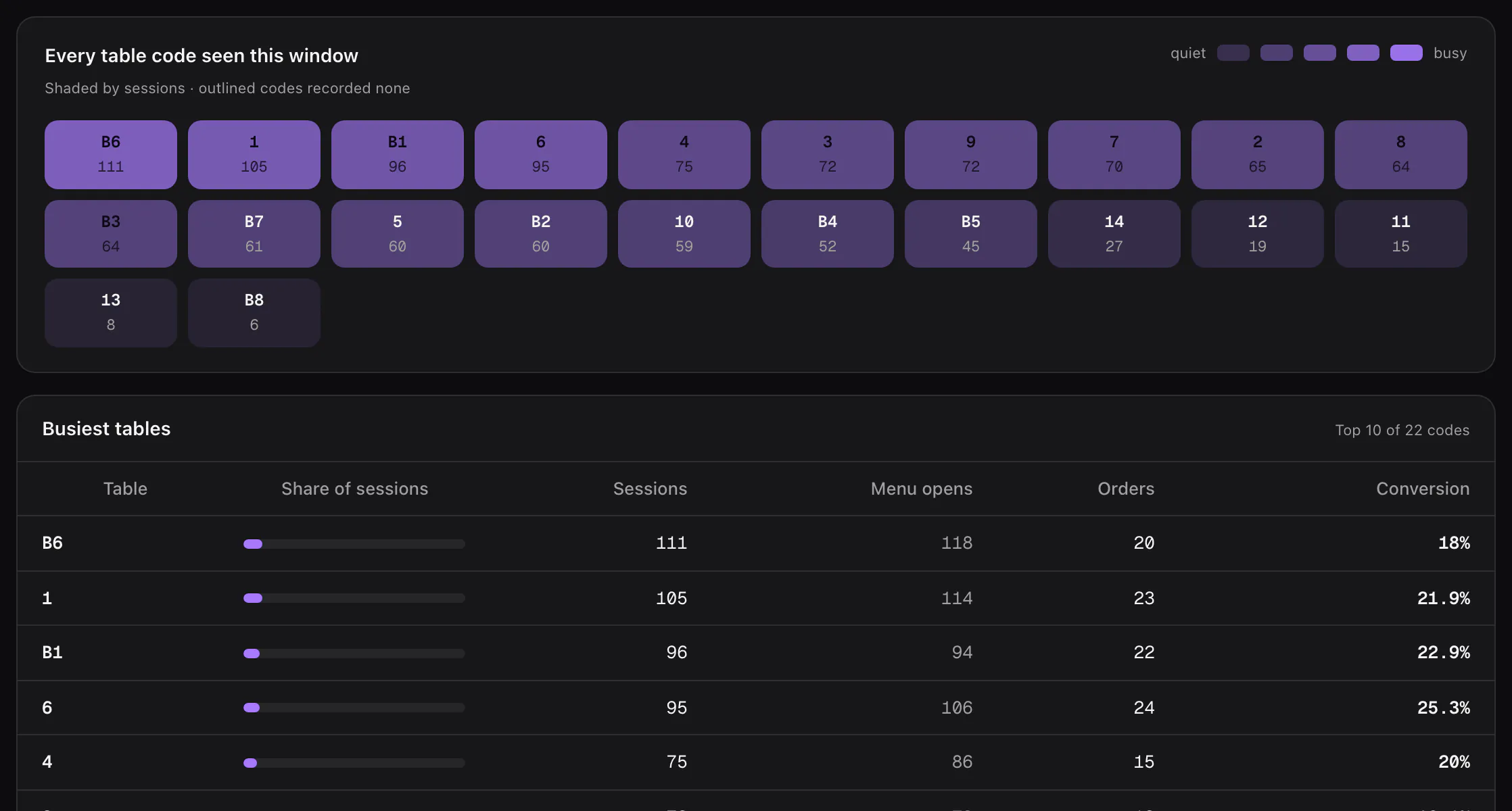Click the quietest legend swatch next to 'quiet'
Screen dimensions: 1512x811
tap(1233, 53)
